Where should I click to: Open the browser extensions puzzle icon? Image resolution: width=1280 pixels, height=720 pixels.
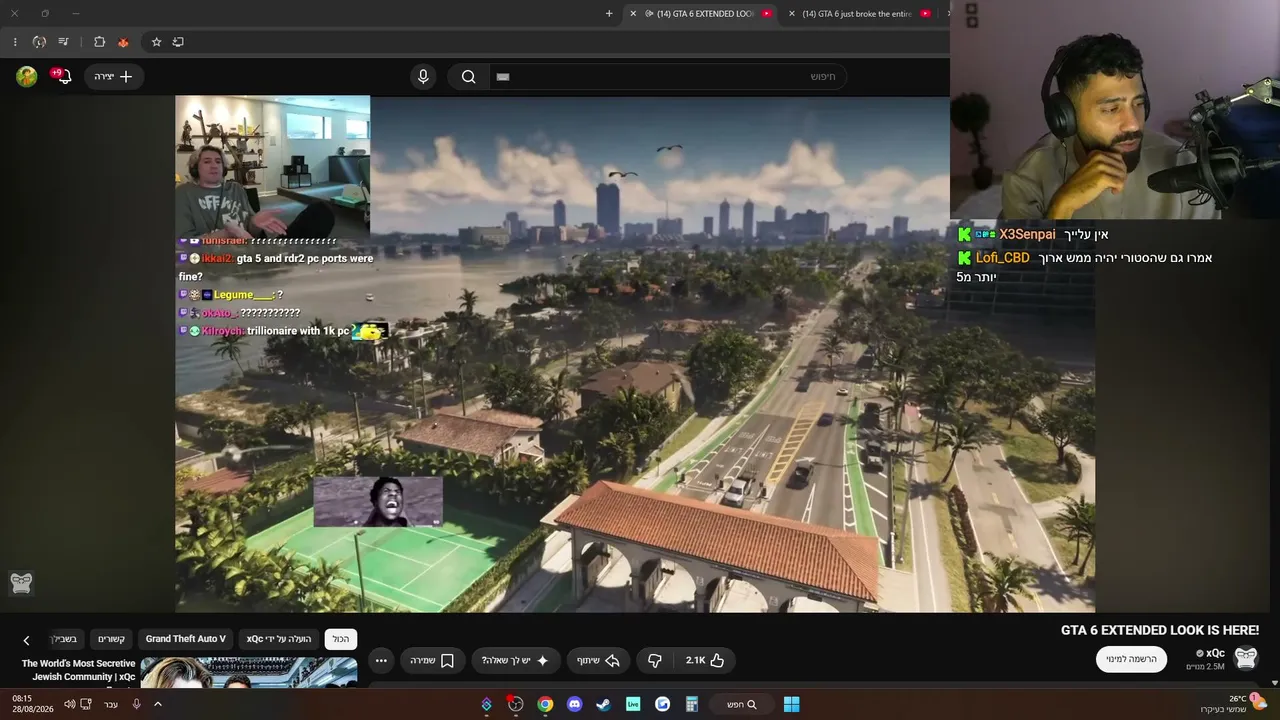tap(99, 42)
